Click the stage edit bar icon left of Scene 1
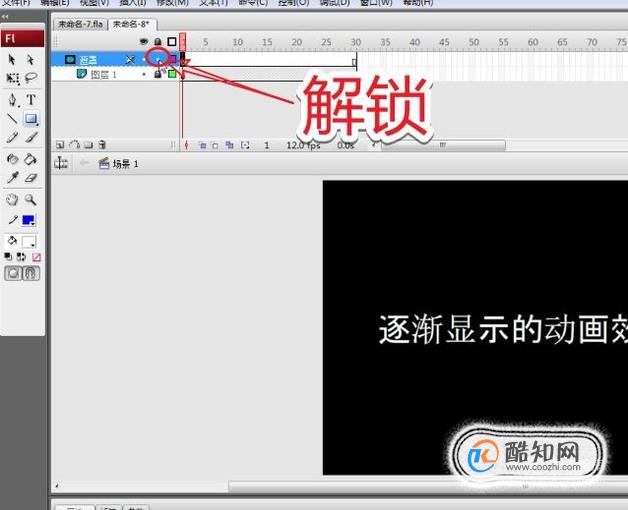Viewport: 628px width, 510px height. tap(61, 163)
